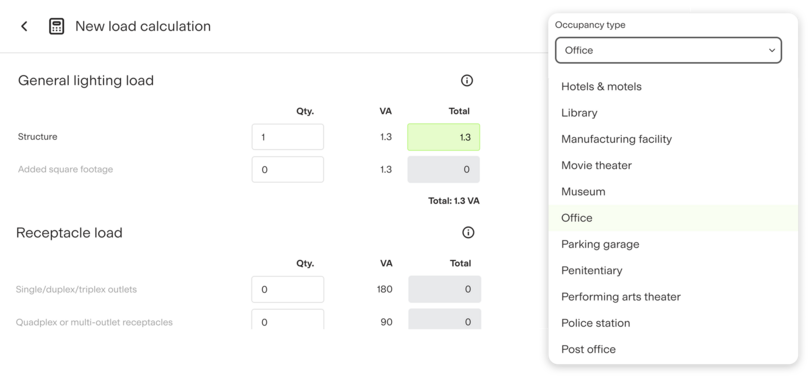Focus the Structure quantity input field
Viewport: 808px width, 376px height.
[288, 137]
